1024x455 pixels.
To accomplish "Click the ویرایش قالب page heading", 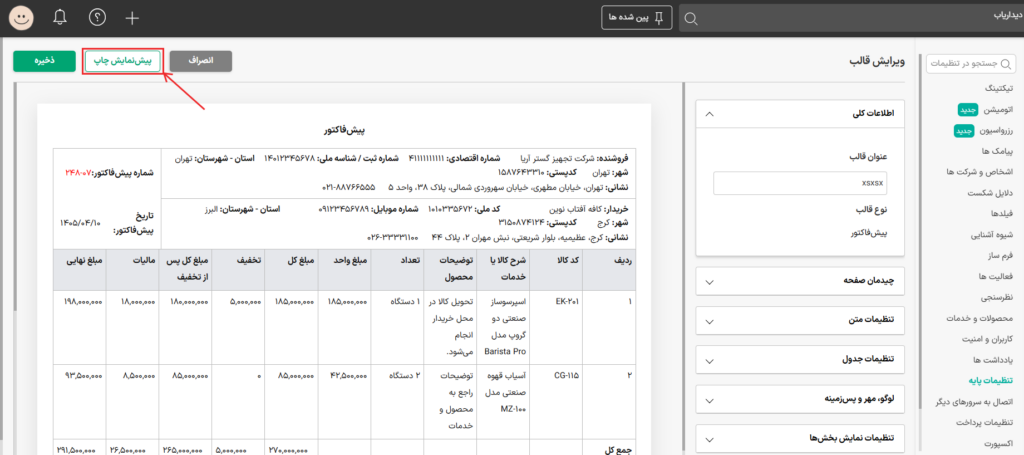I will point(876,61).
